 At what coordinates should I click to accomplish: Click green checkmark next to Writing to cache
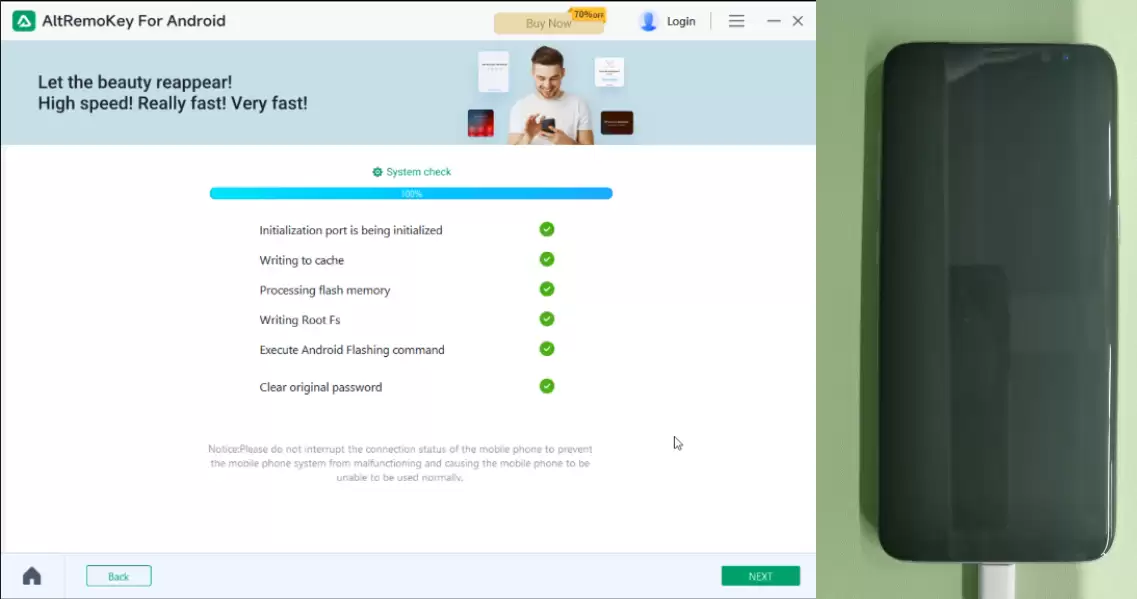[x=547, y=259]
